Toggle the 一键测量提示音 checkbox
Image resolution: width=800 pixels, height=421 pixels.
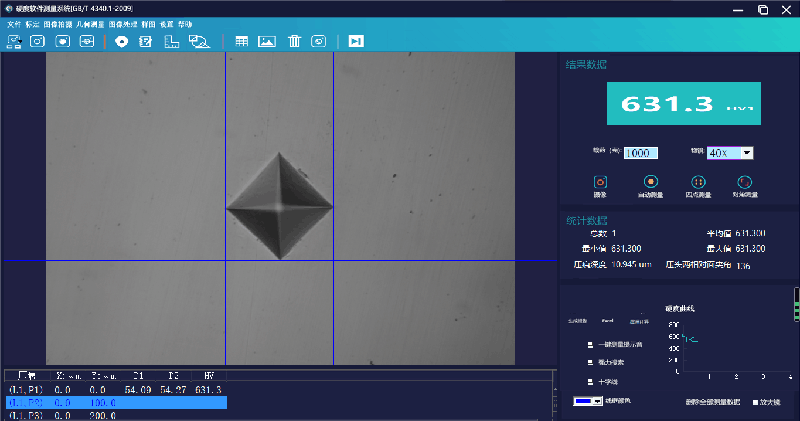click(x=590, y=344)
